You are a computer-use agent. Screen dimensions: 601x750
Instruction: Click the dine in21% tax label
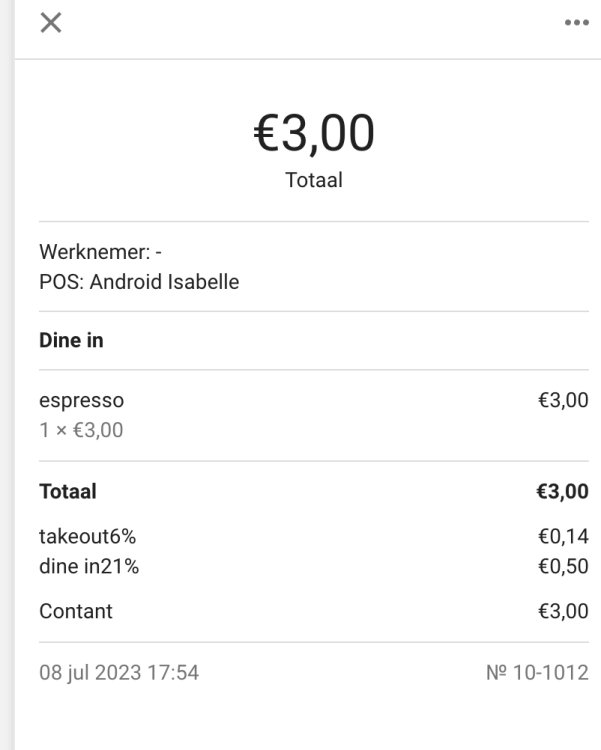pos(89,567)
